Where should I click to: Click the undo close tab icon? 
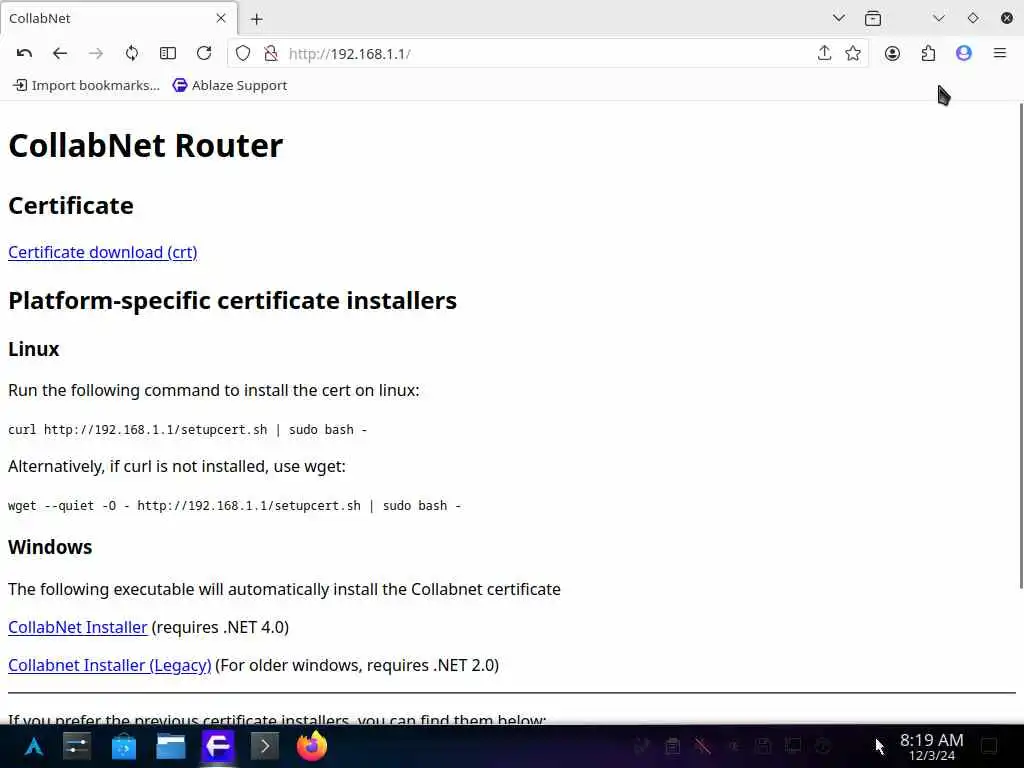point(24,54)
